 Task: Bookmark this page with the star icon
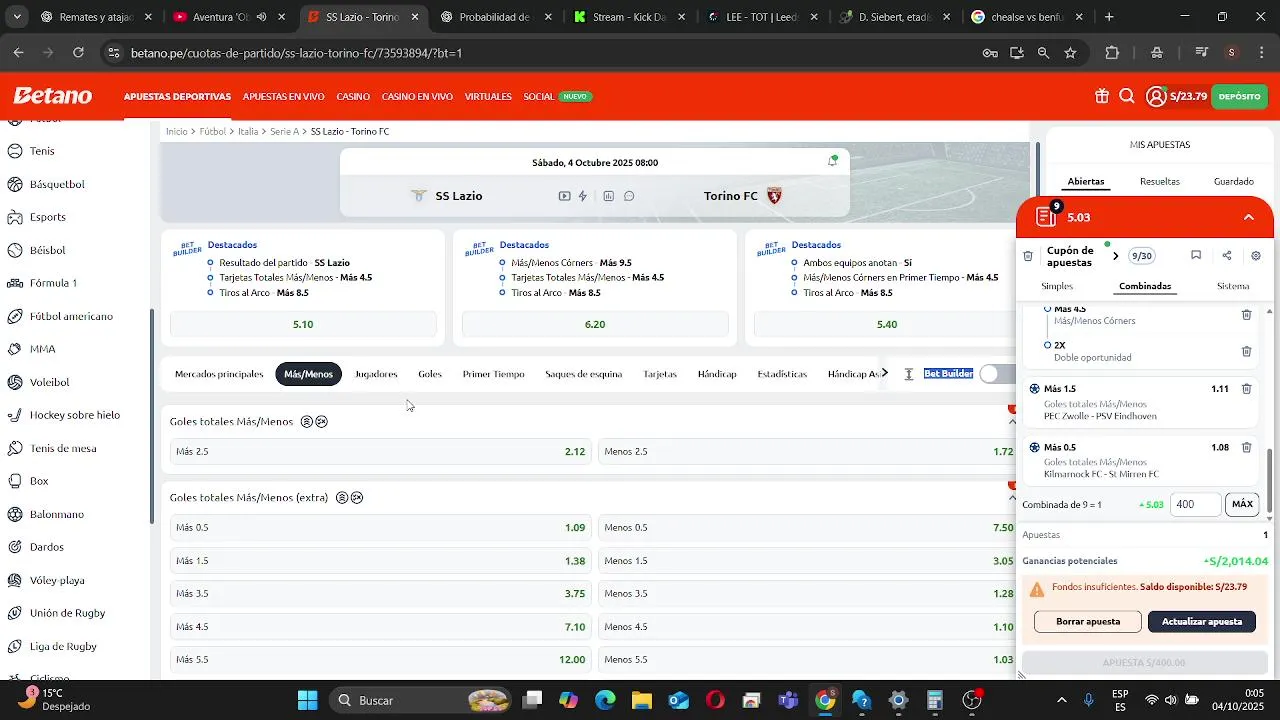point(1070,53)
